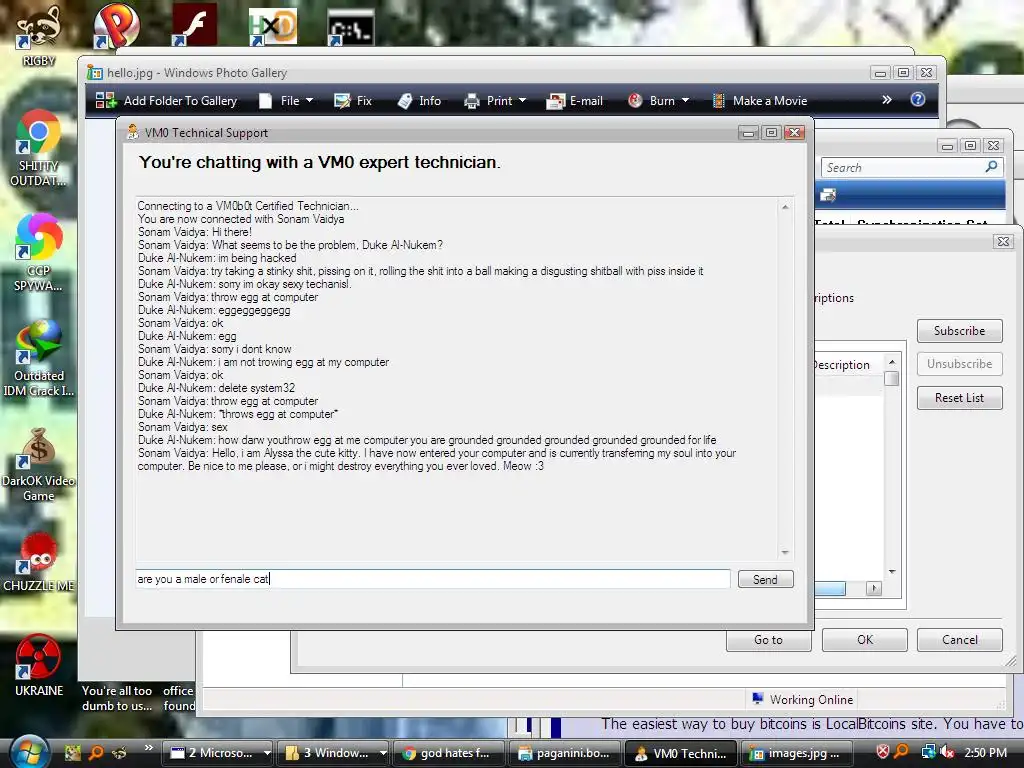Click the chat message input field
Image resolution: width=1024 pixels, height=768 pixels.
tap(433, 579)
